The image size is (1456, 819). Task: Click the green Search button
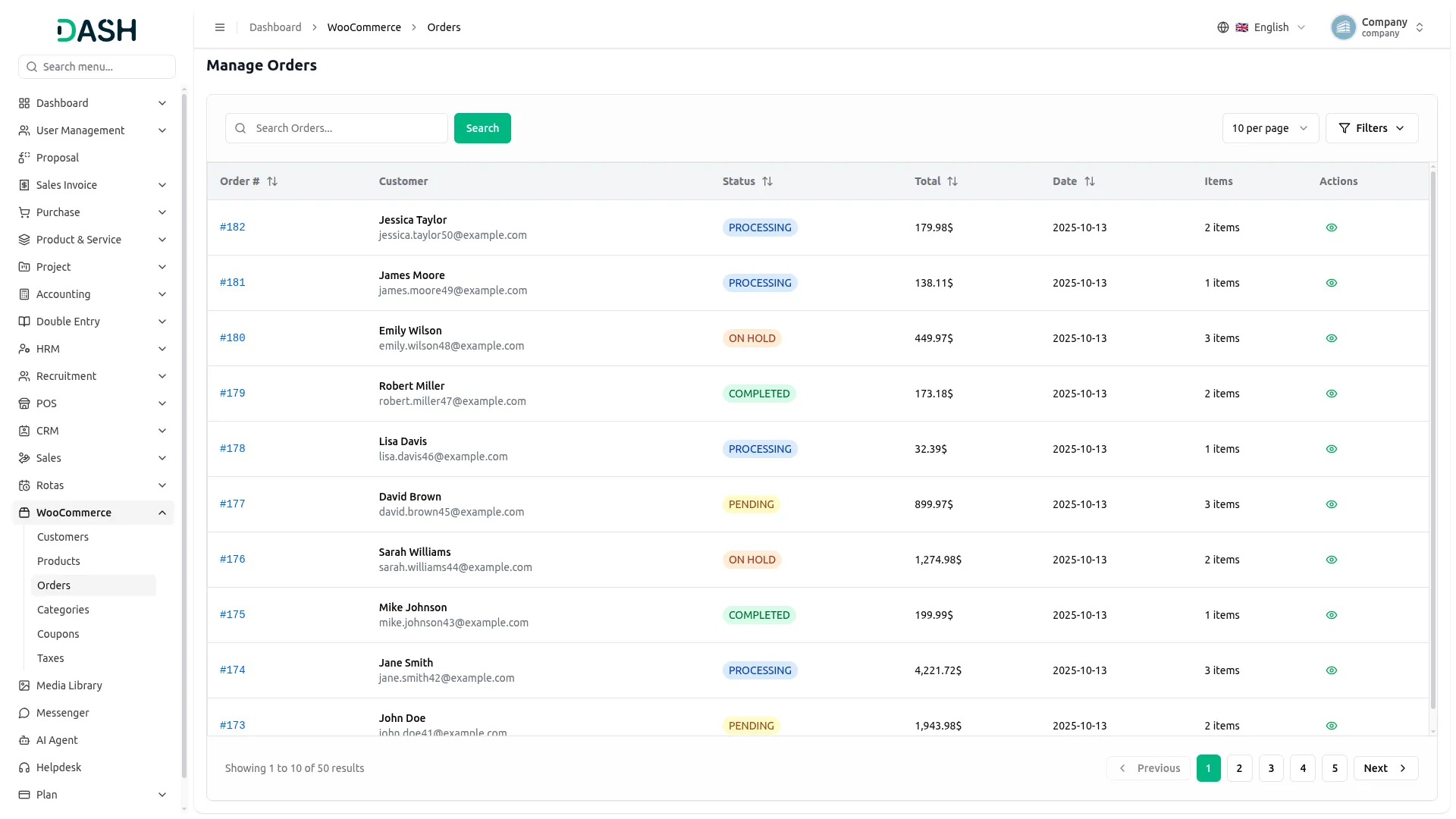pyautogui.click(x=482, y=128)
